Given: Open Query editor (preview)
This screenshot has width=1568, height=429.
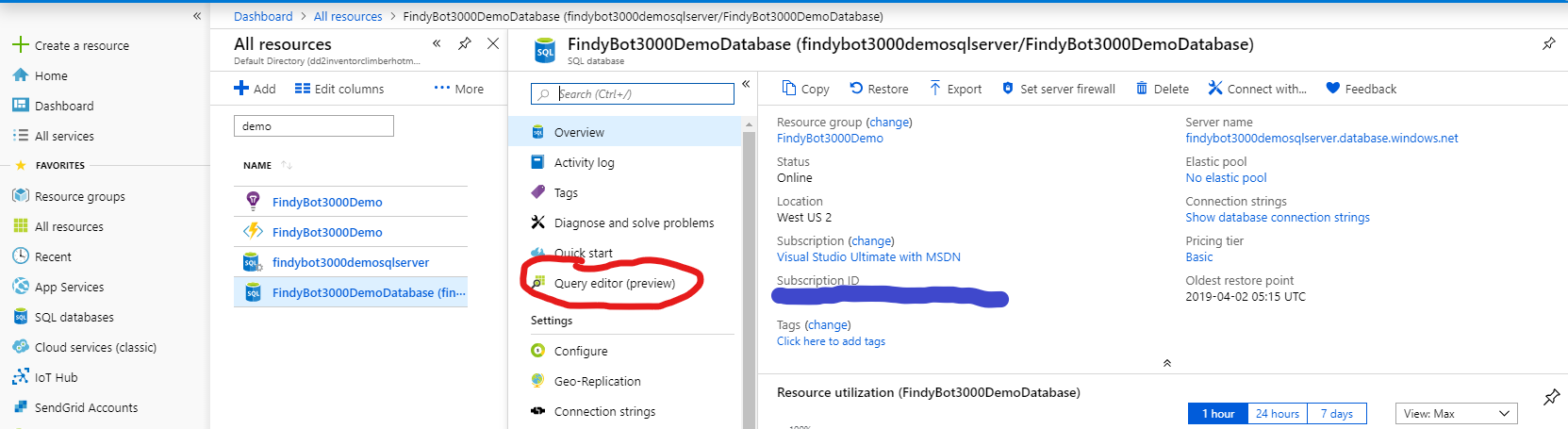Looking at the screenshot, I should click(x=614, y=283).
